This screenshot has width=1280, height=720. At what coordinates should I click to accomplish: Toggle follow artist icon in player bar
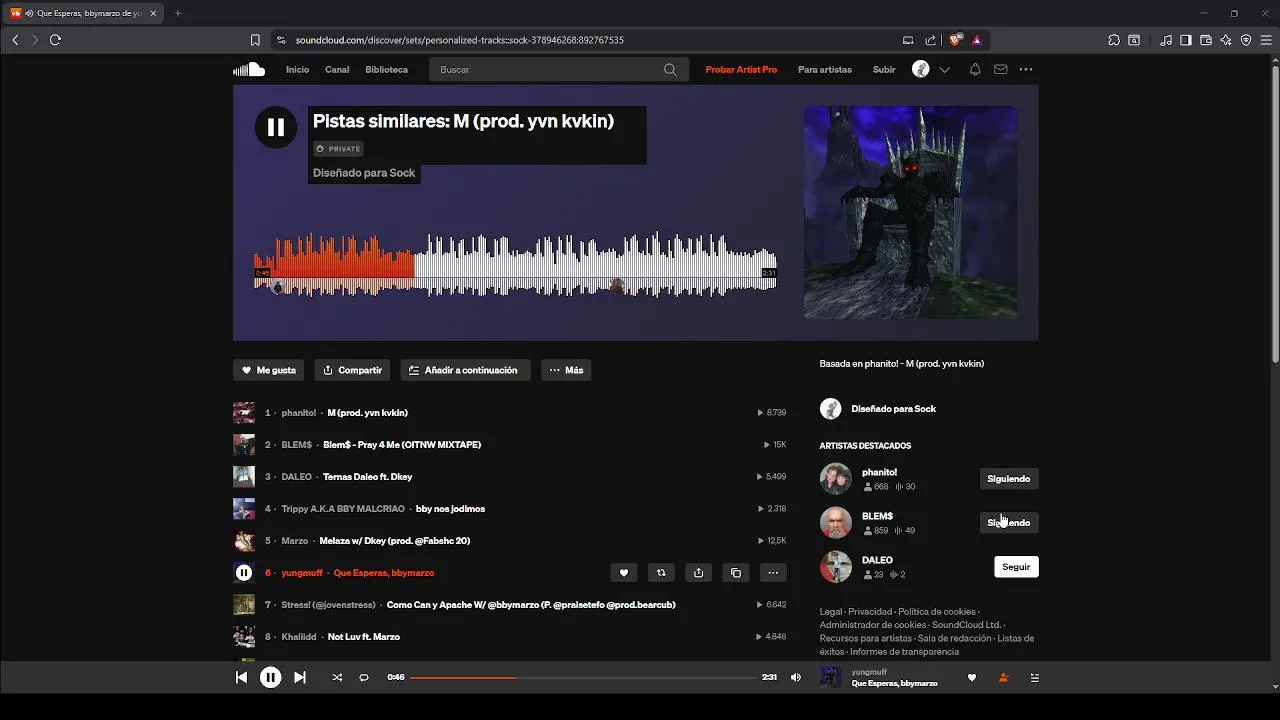[x=1003, y=677]
